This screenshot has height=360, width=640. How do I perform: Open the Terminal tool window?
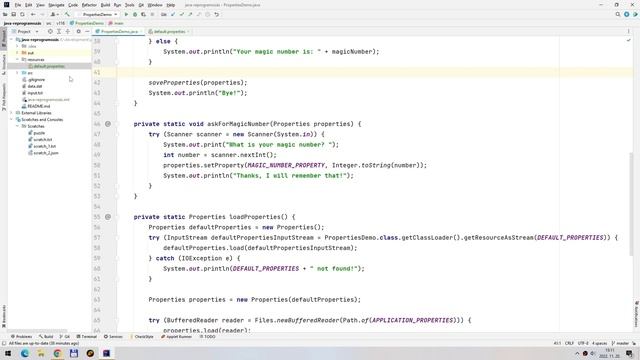pos(87,337)
